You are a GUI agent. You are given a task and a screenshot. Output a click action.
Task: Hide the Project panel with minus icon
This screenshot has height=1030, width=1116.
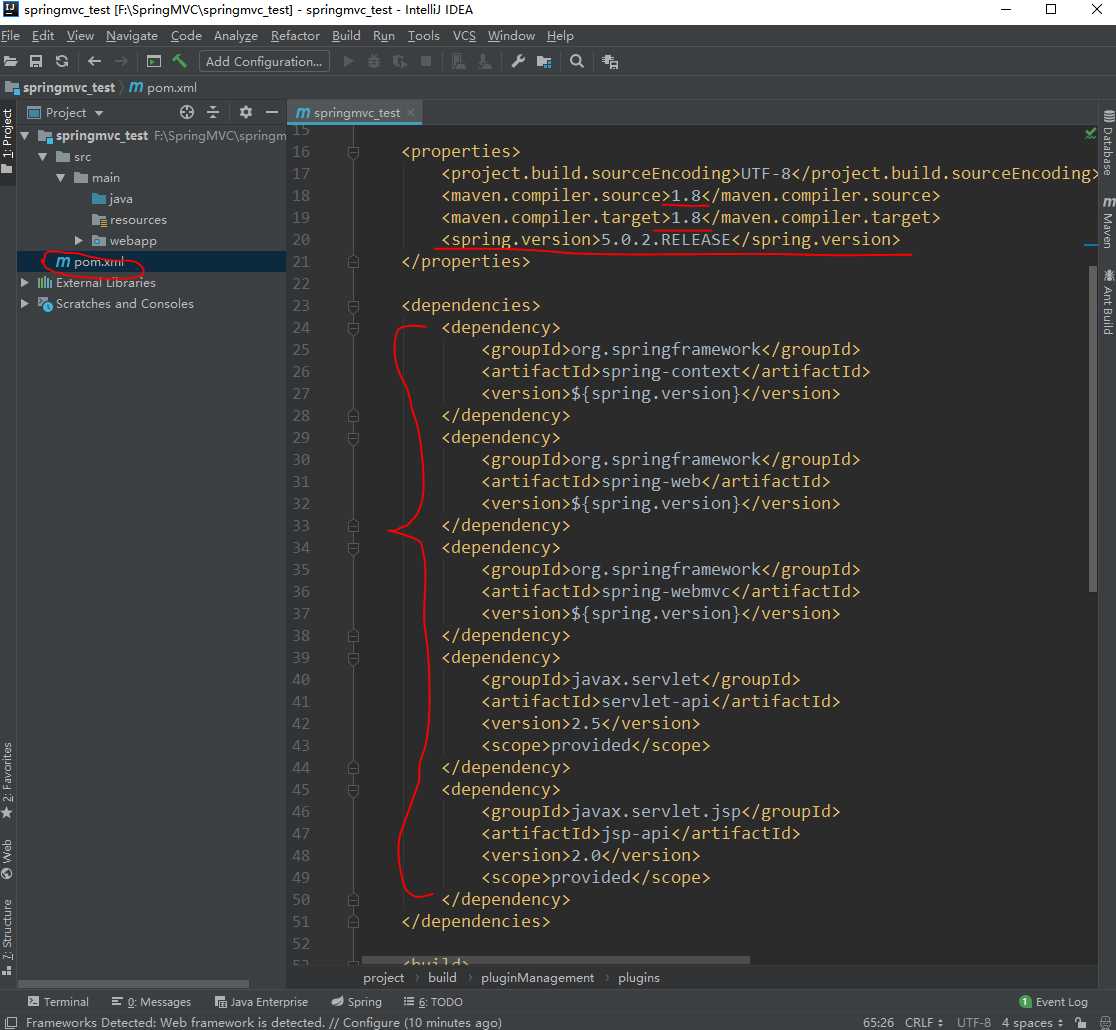[271, 112]
